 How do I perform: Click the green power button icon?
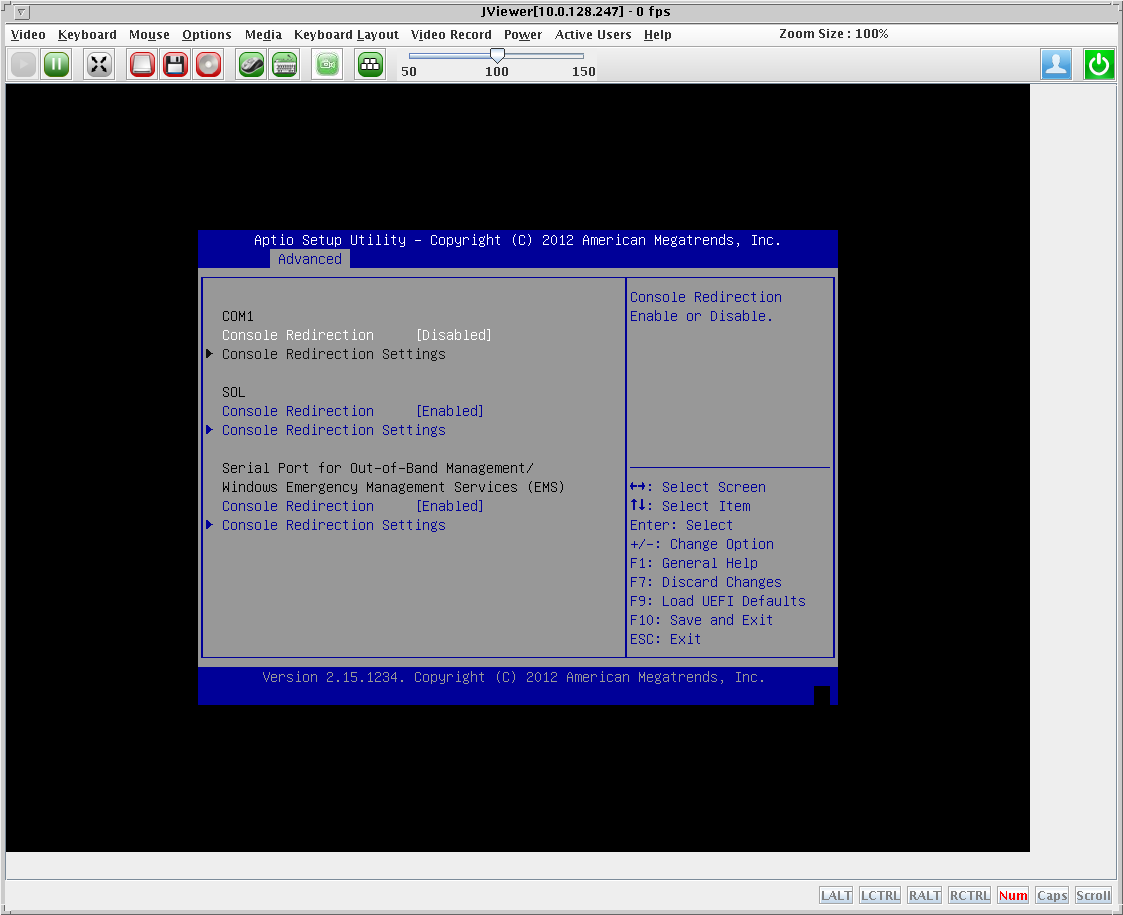tap(1099, 65)
